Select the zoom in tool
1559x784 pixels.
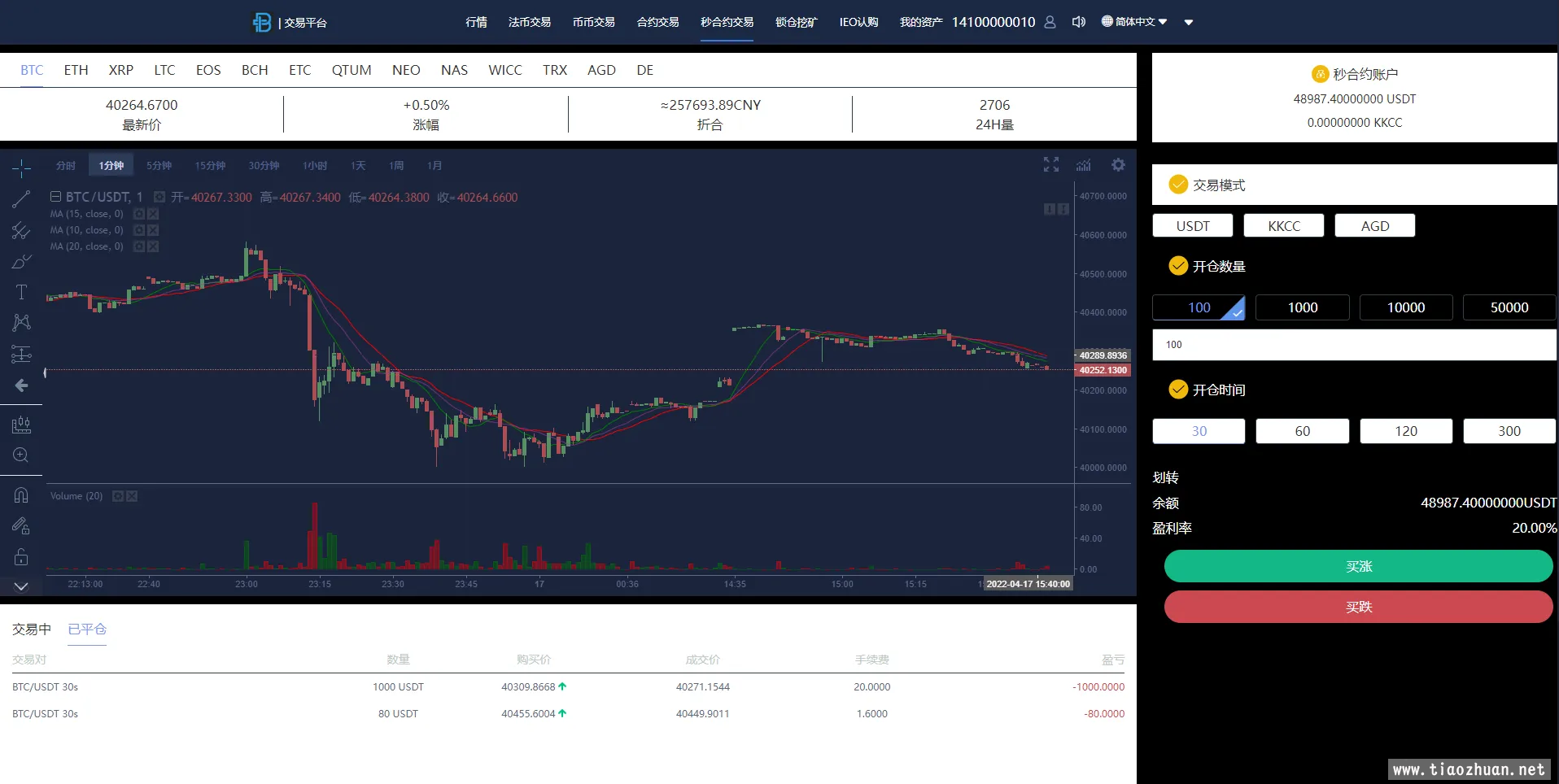click(21, 455)
